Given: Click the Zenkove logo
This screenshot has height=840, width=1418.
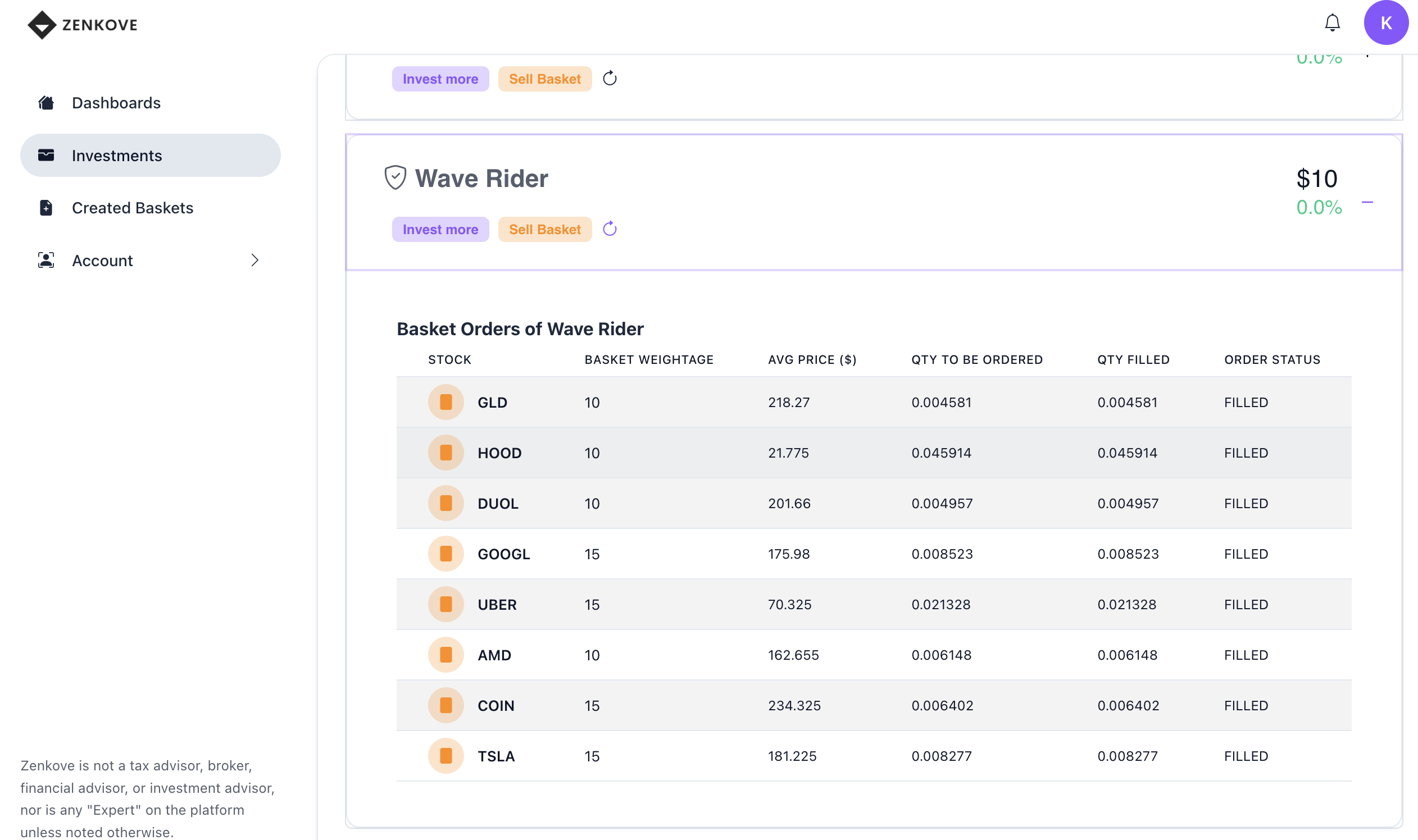Looking at the screenshot, I should click(x=83, y=25).
